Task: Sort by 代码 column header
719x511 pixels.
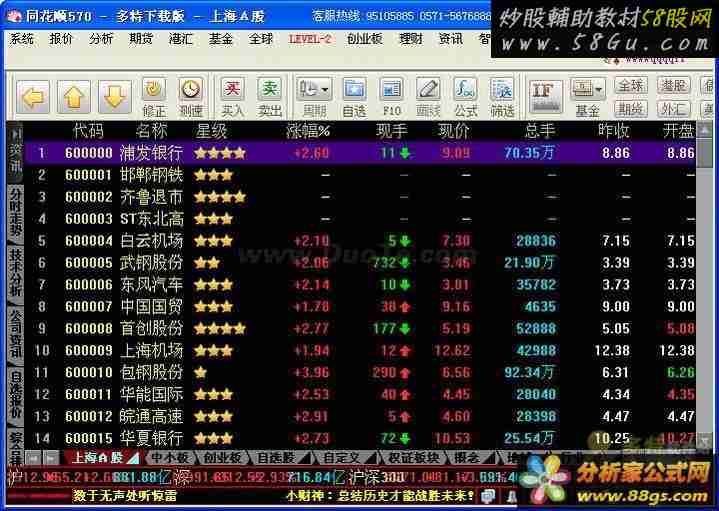Action: (x=88, y=132)
